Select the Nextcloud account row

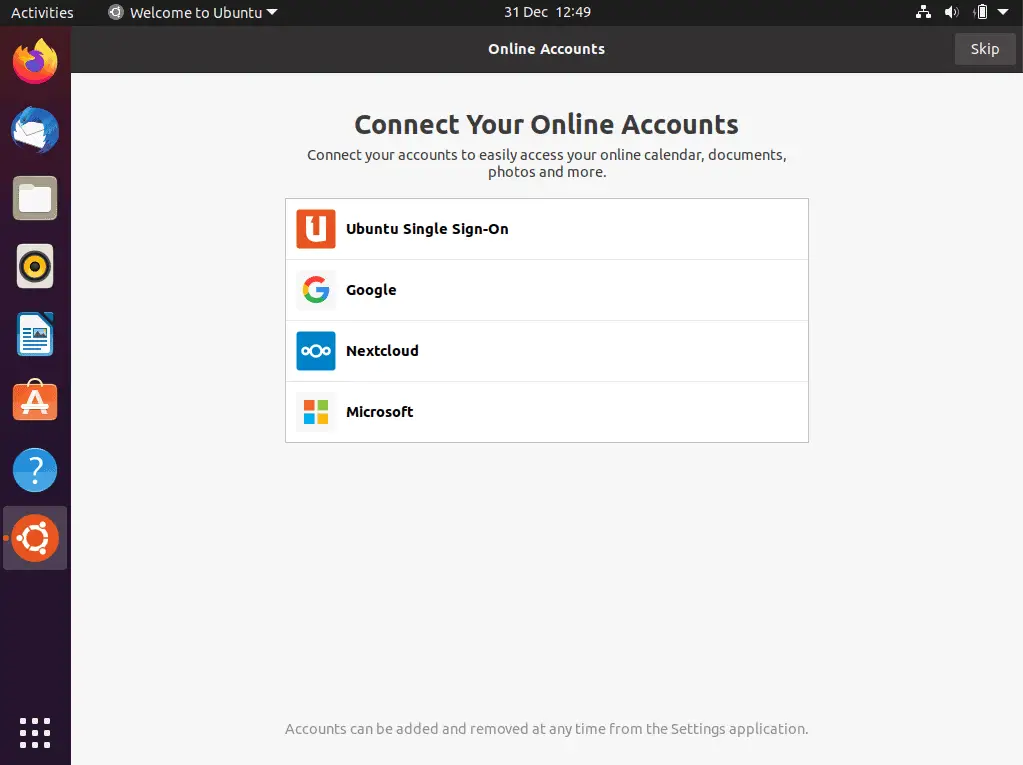pos(547,351)
